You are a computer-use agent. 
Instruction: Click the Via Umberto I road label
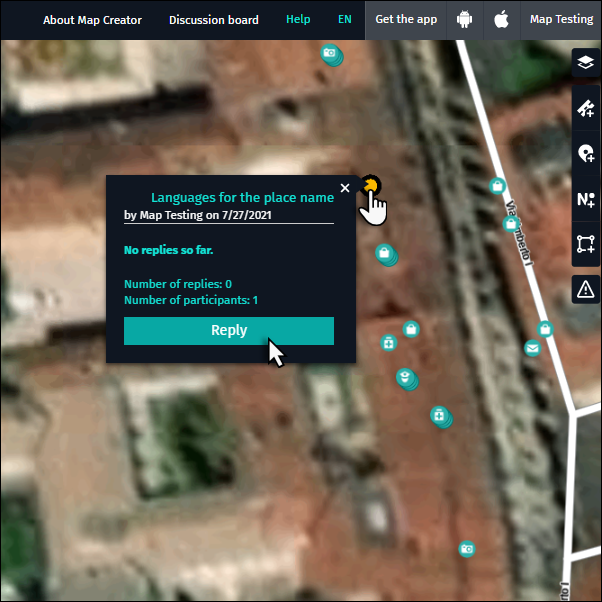coord(519,233)
